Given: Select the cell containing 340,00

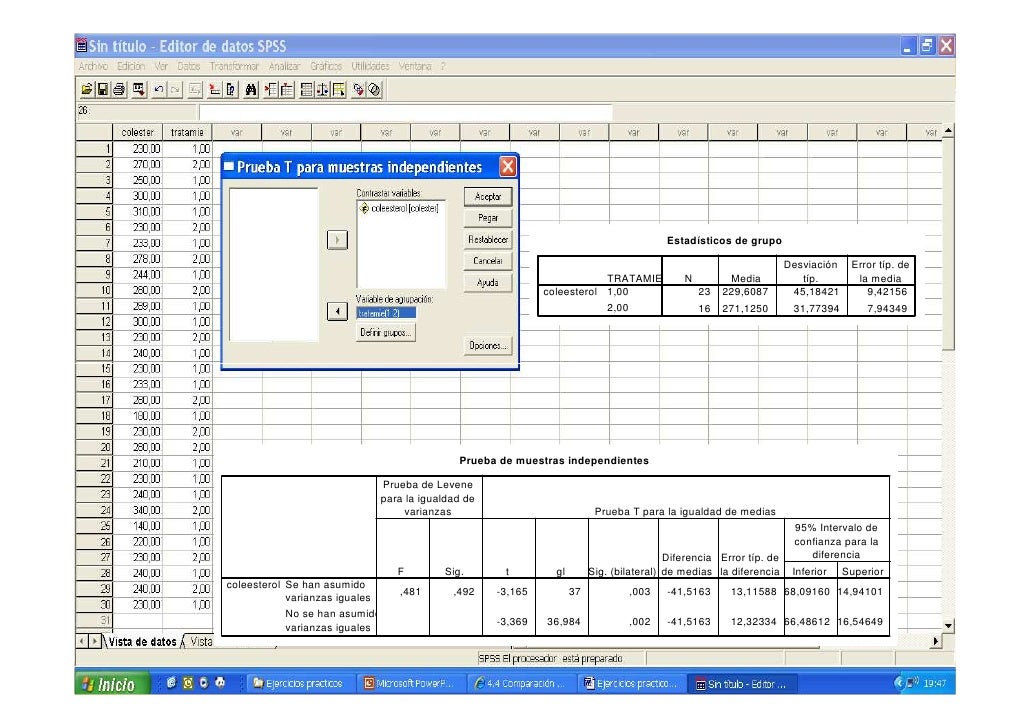Looking at the screenshot, I should pyautogui.click(x=137, y=511).
